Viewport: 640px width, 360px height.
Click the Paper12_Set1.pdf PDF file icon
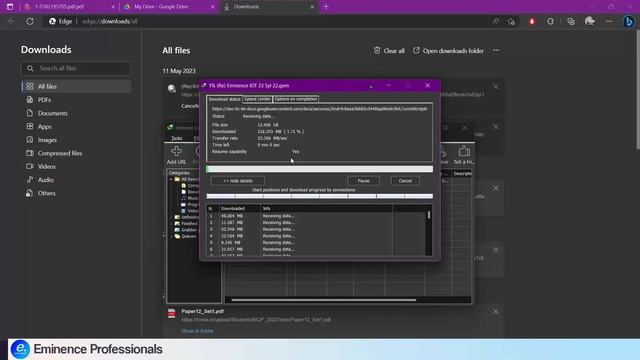(172, 313)
